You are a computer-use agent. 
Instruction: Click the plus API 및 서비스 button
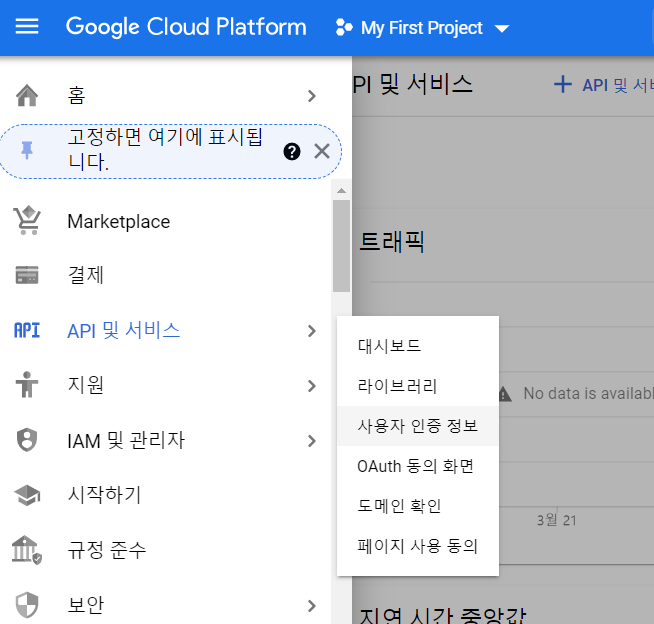604,85
